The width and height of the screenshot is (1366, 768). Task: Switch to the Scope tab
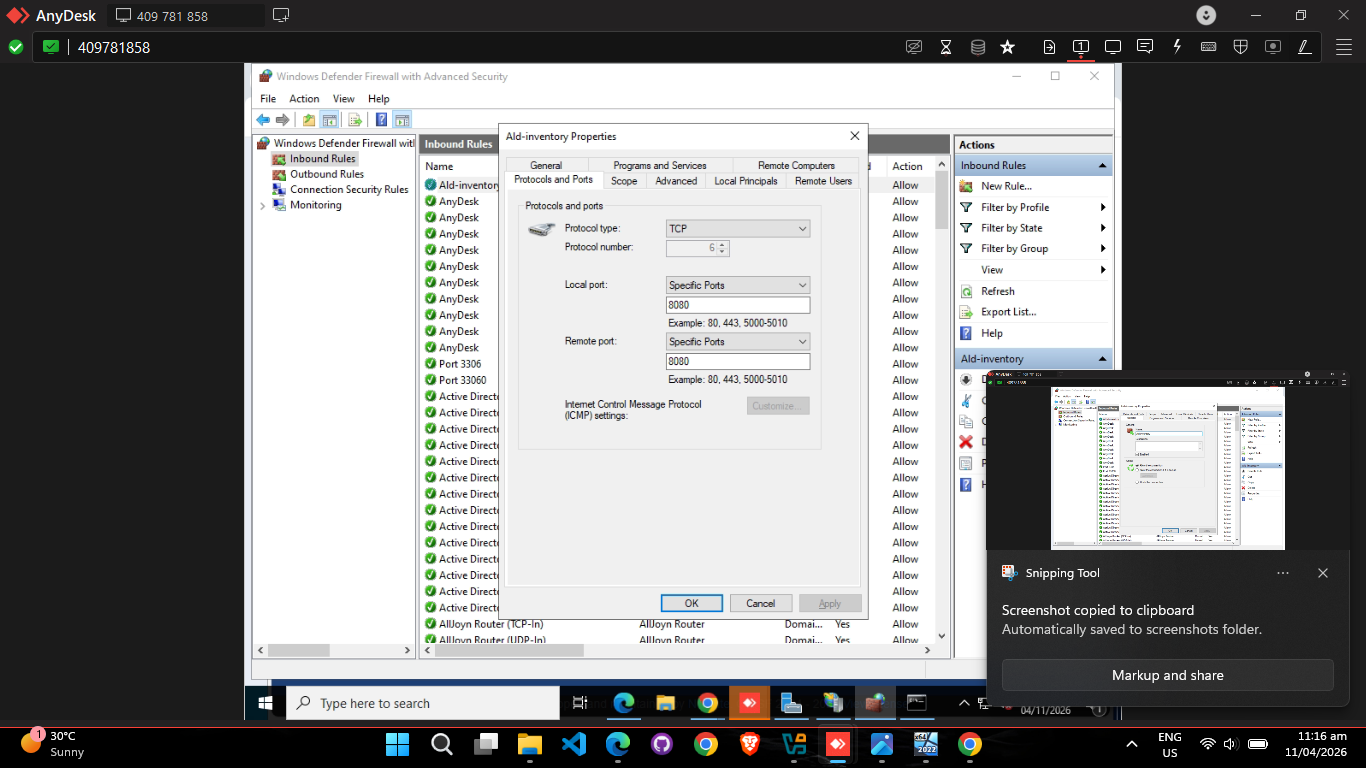click(624, 181)
